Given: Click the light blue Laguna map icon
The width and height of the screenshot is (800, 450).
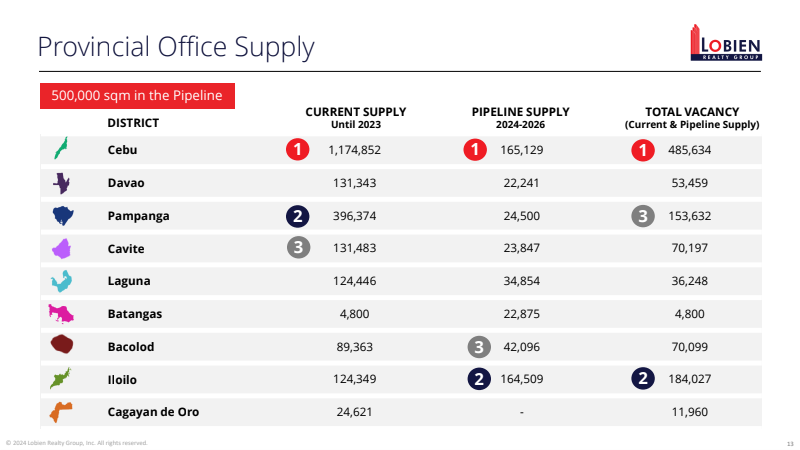Looking at the screenshot, I should pos(62,281).
